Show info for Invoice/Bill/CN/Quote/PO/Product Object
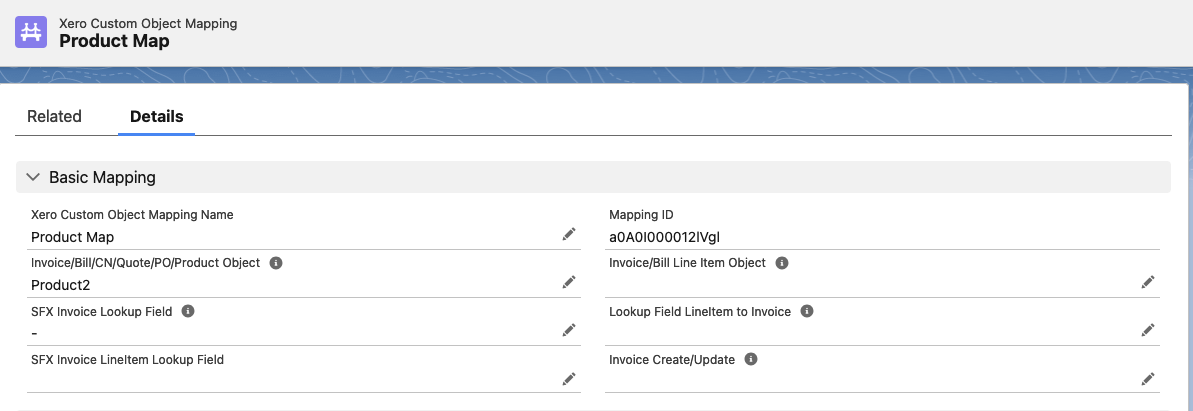The width and height of the screenshot is (1193, 411). click(x=277, y=263)
